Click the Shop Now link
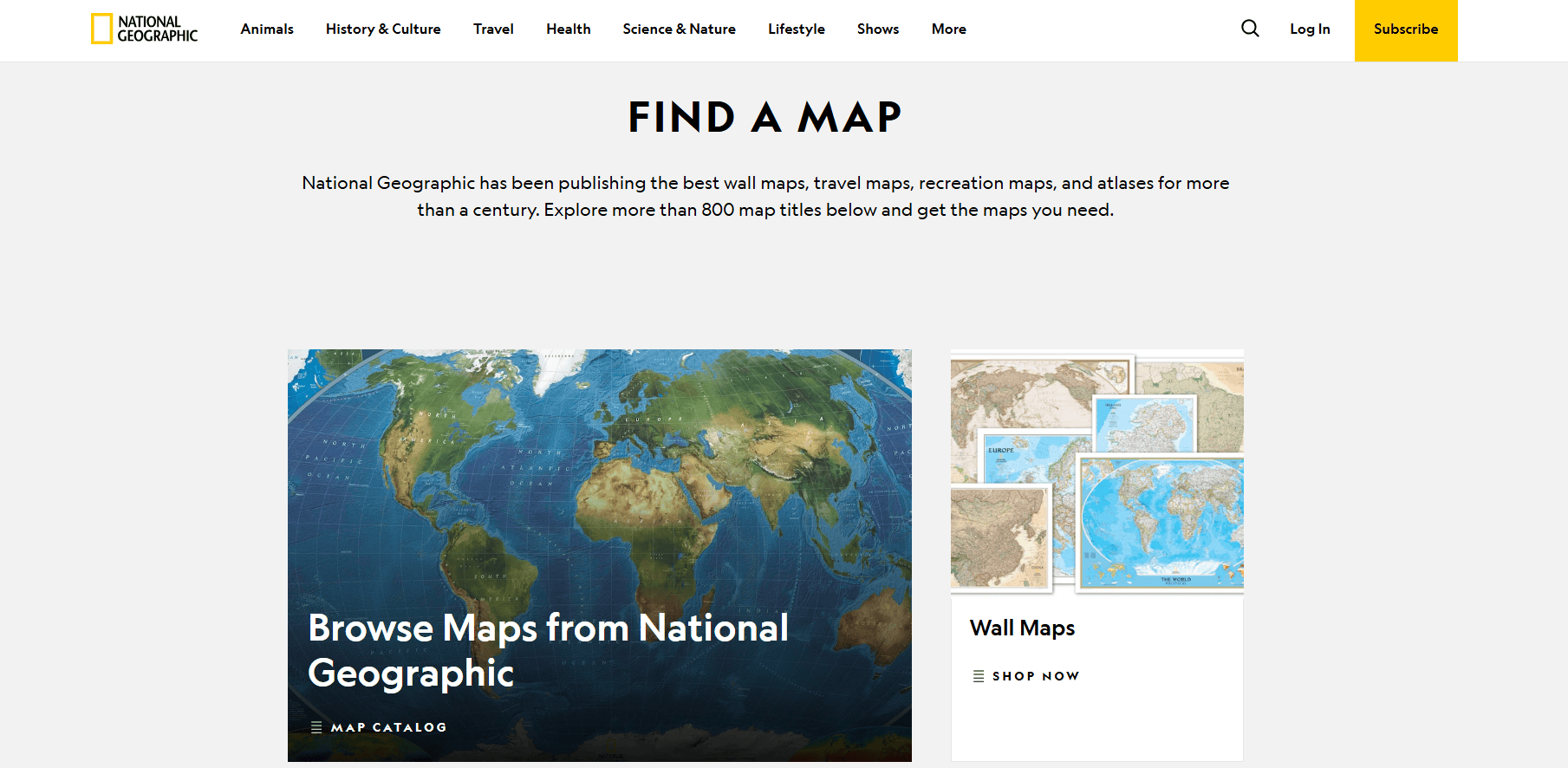This screenshot has height=768, width=1568. click(1036, 676)
